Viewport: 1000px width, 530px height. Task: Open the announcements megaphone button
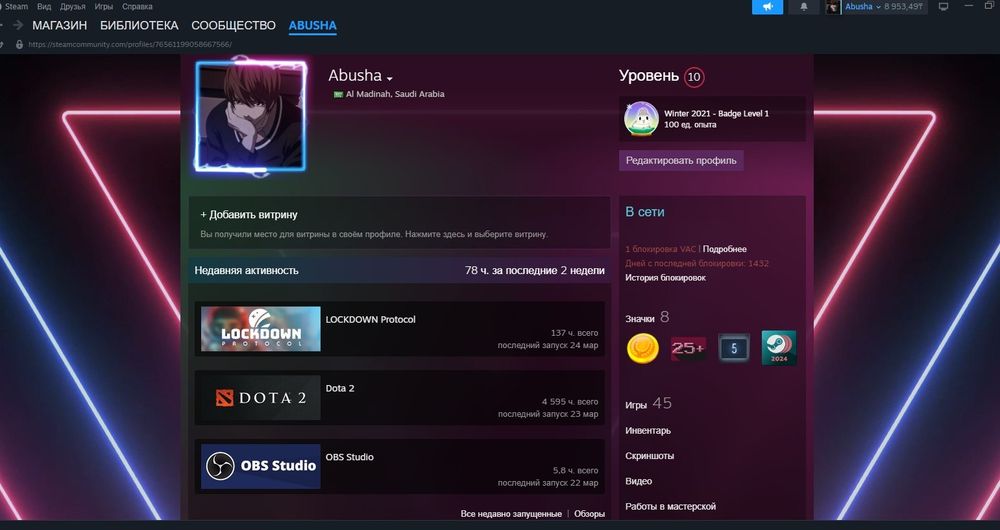point(767,6)
